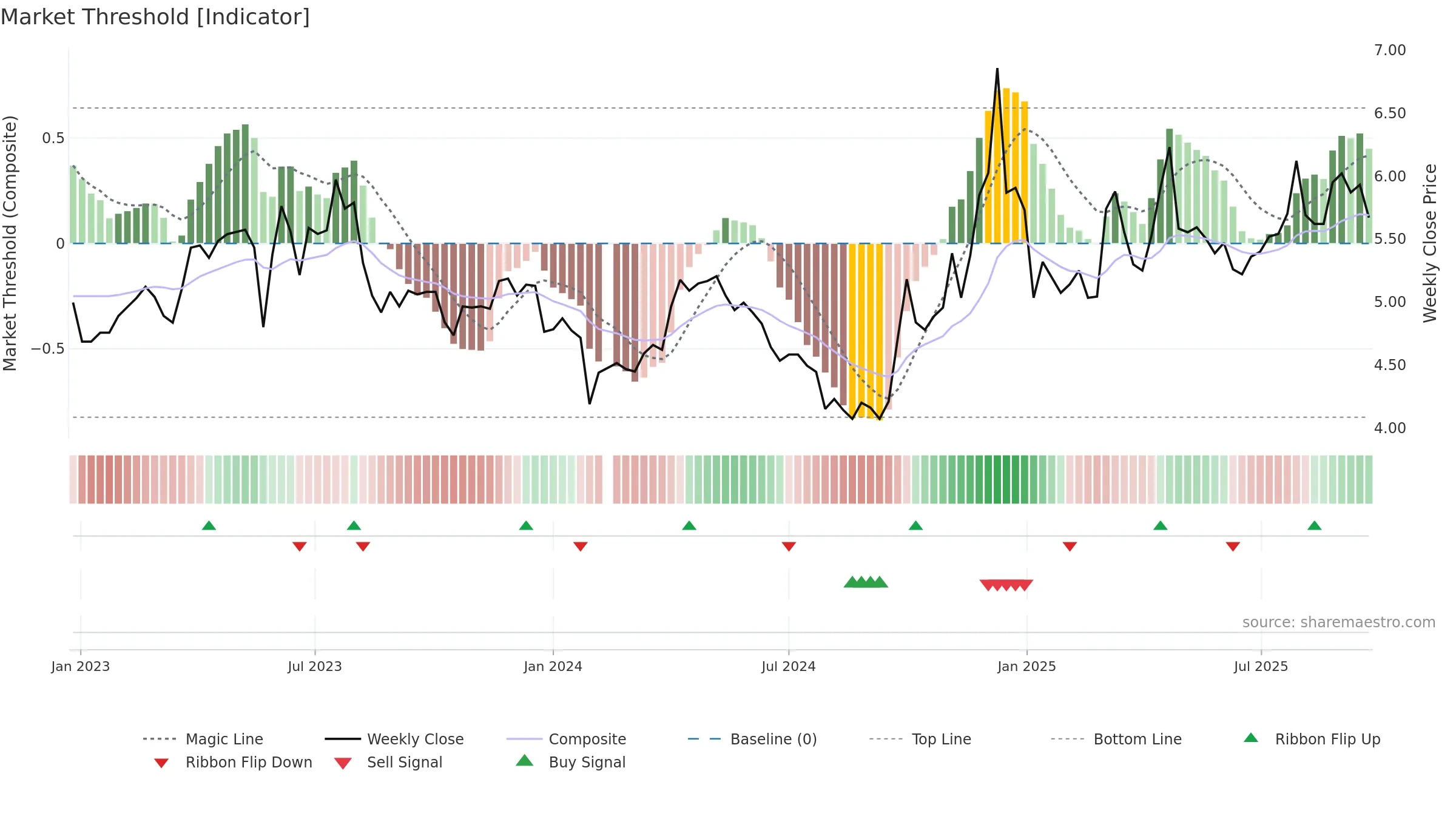1456x819 pixels.
Task: Click the red flip-down triangle after Jan 2024
Action: tap(580, 547)
